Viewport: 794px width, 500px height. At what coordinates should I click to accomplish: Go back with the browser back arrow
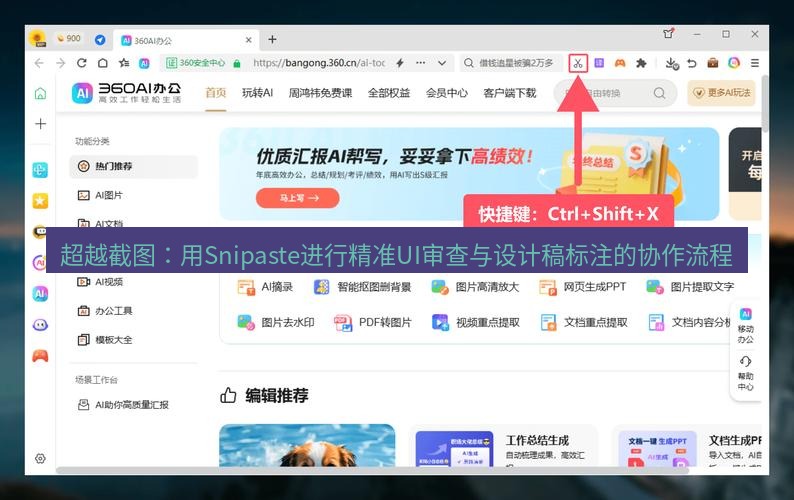(39, 63)
